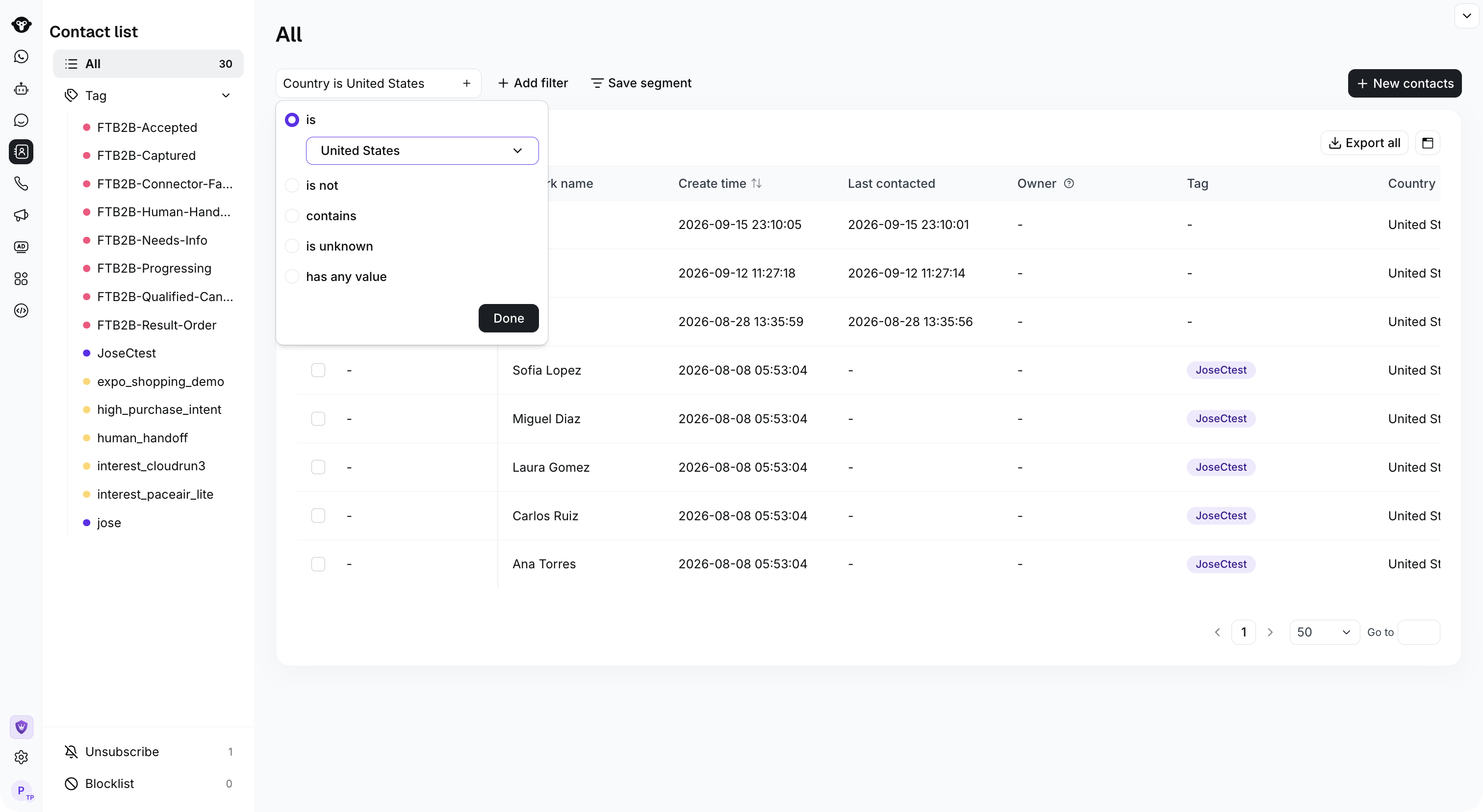Screen dimensions: 1483x812
Task: Click the purple shield icon
Action: (x=21, y=727)
